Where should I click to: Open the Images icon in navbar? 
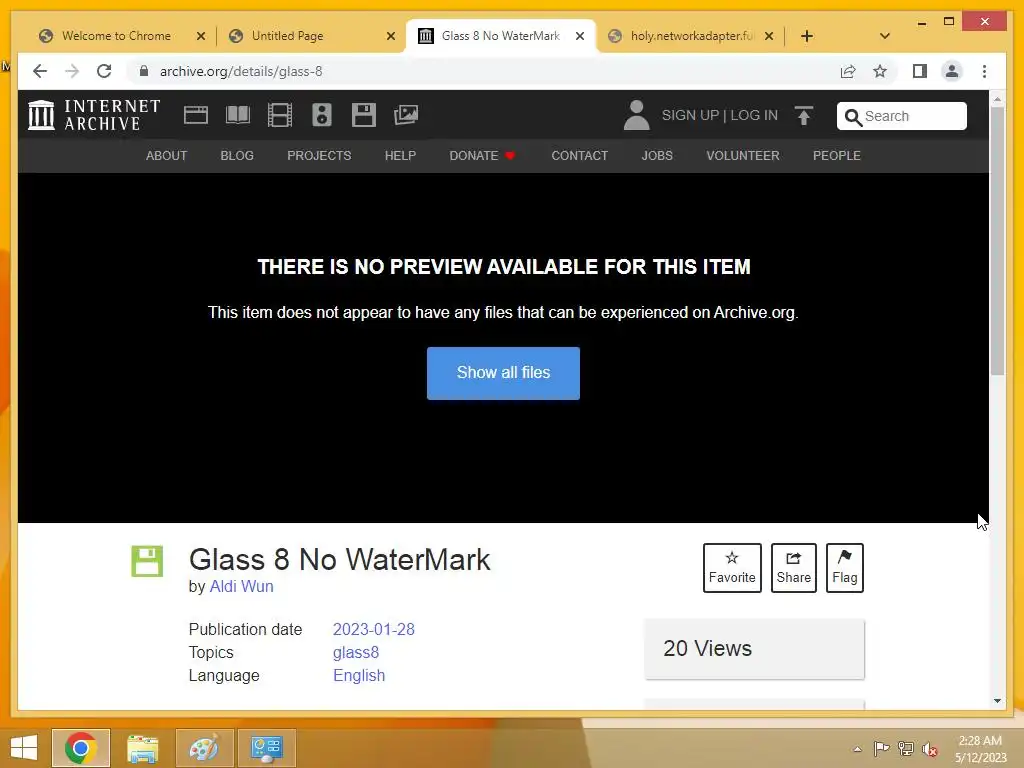pos(406,115)
